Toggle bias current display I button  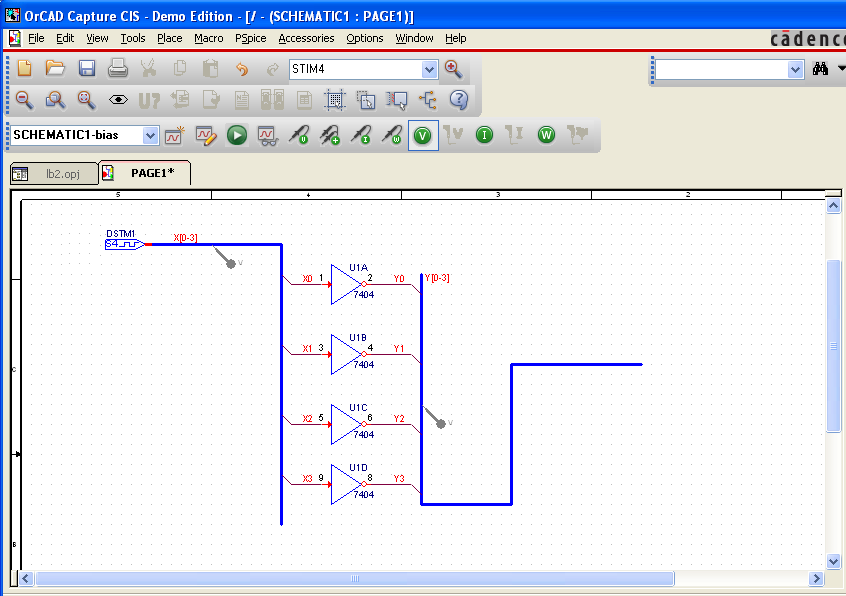point(485,135)
